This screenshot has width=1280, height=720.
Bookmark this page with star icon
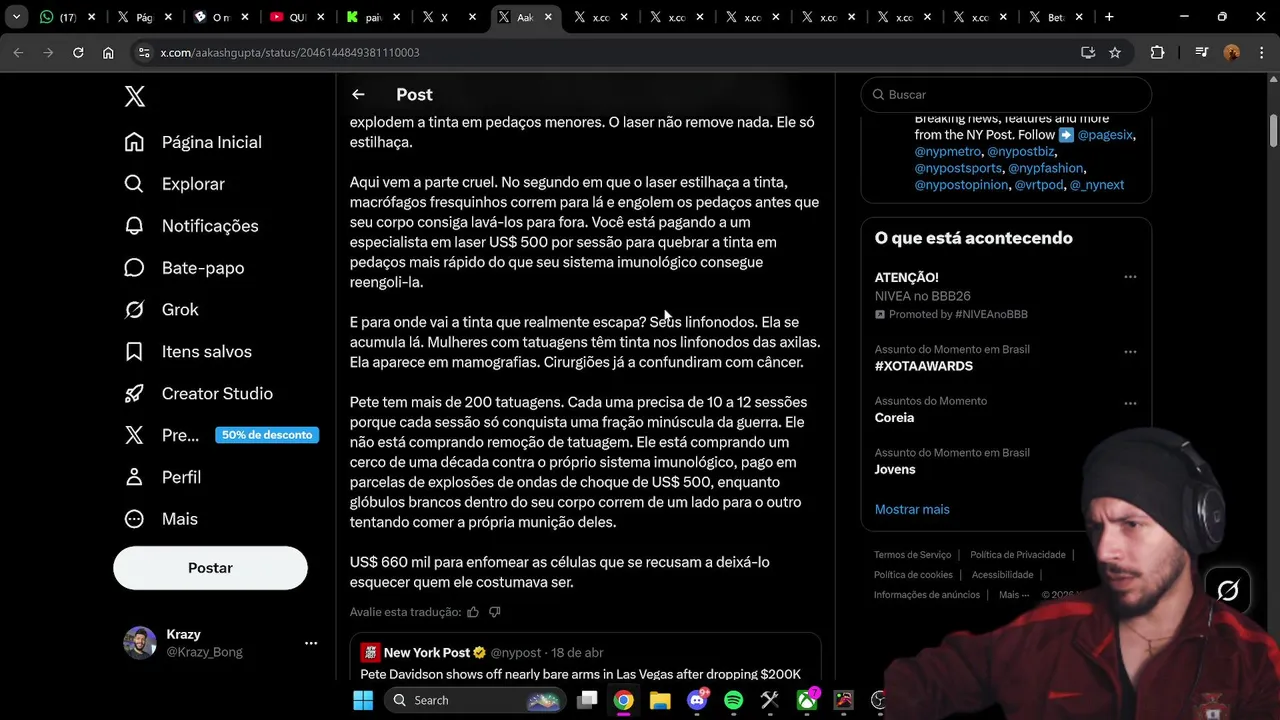pyautogui.click(x=1115, y=52)
